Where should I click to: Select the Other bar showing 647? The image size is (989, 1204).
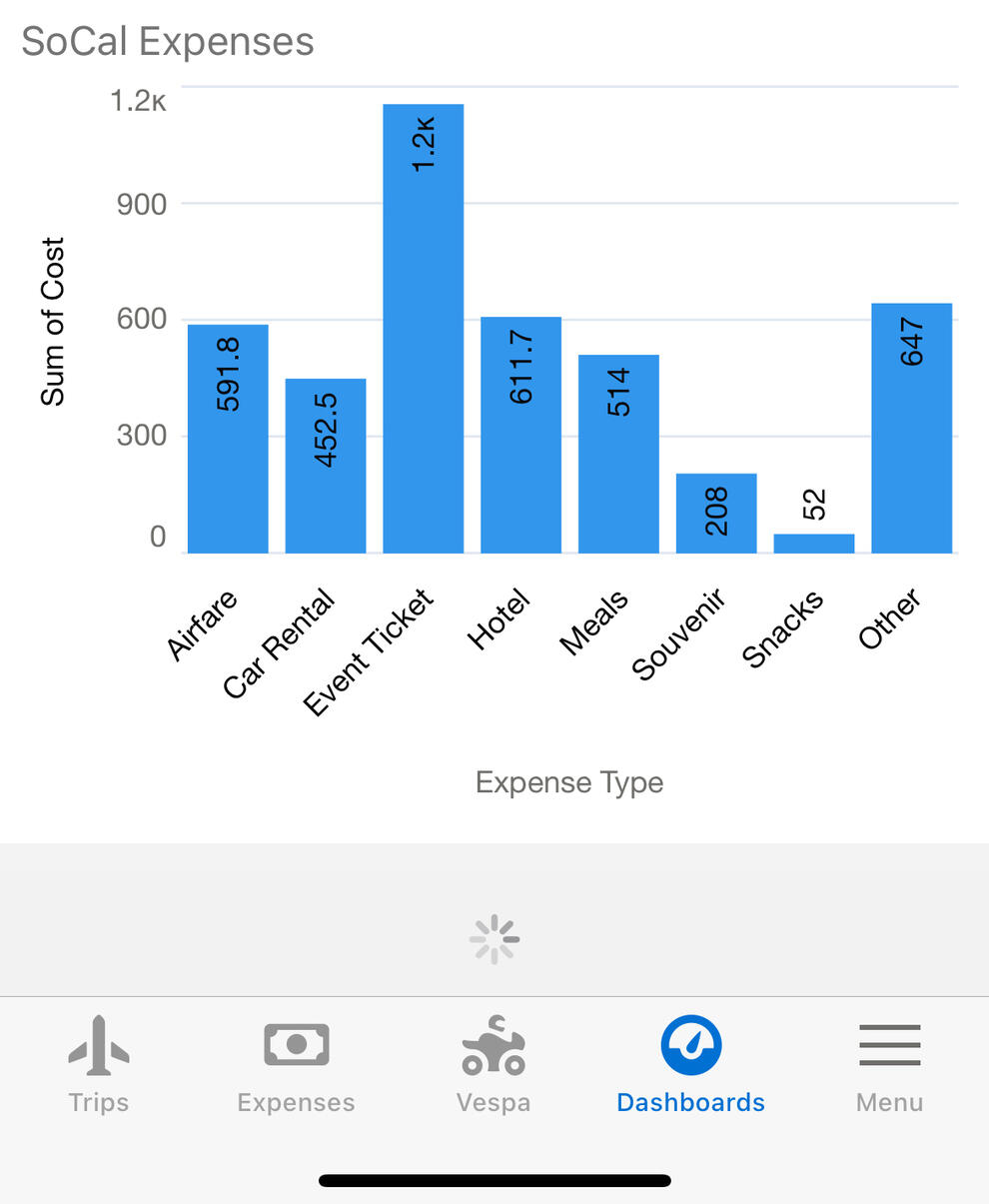click(912, 429)
